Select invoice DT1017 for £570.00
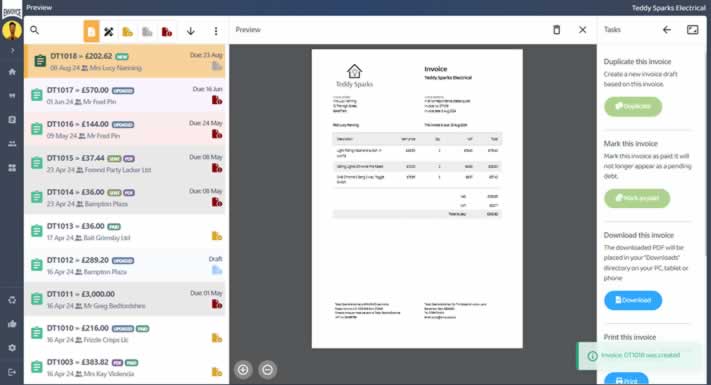The image size is (711, 385). pyautogui.click(x=125, y=95)
